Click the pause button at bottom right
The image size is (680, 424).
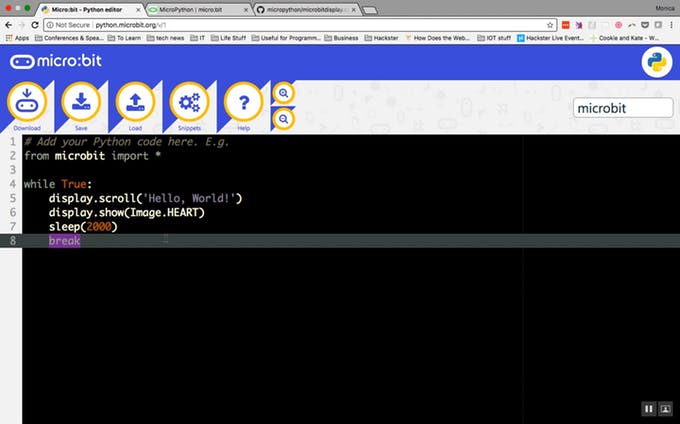[x=649, y=408]
